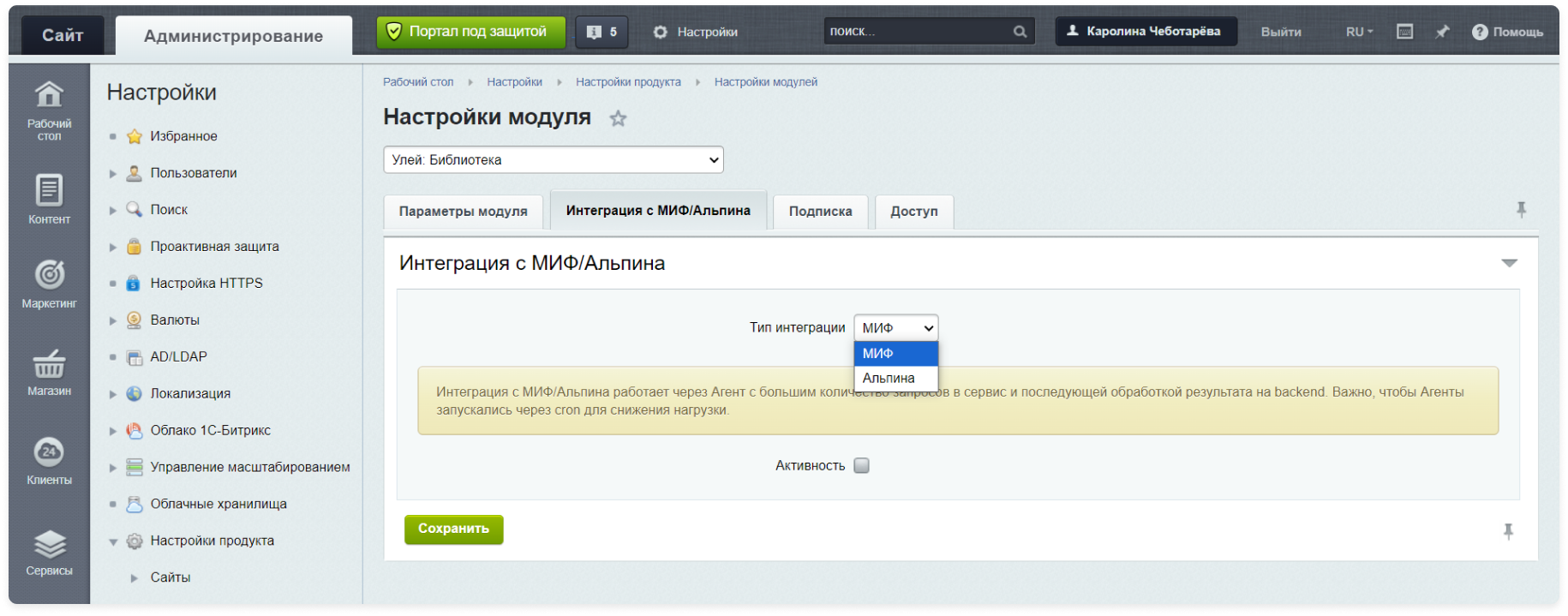The width and height of the screenshot is (1568, 616).
Task: Click the Управление масштабированием server icon
Action: [x=135, y=468]
